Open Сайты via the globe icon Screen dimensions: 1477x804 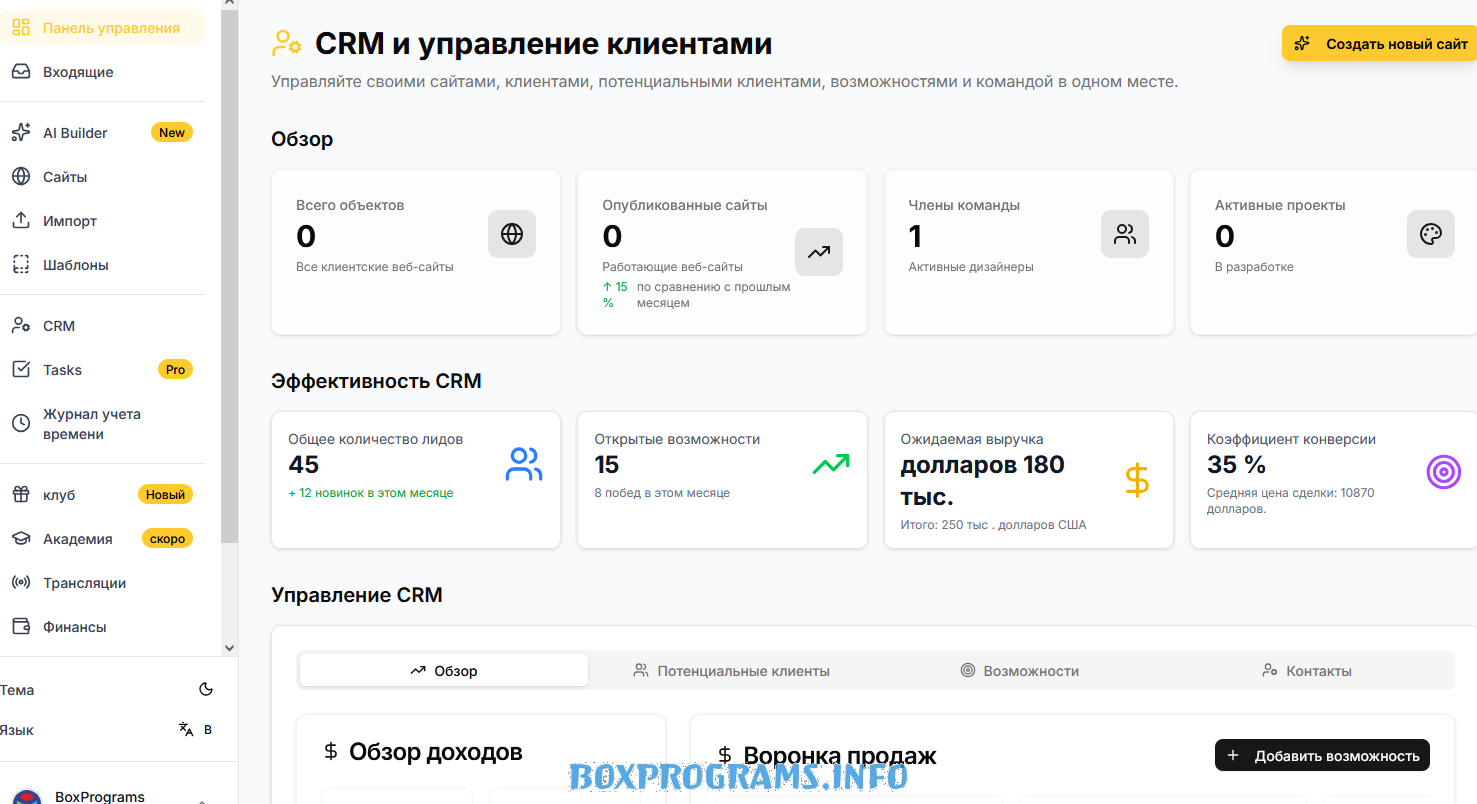tap(21, 177)
